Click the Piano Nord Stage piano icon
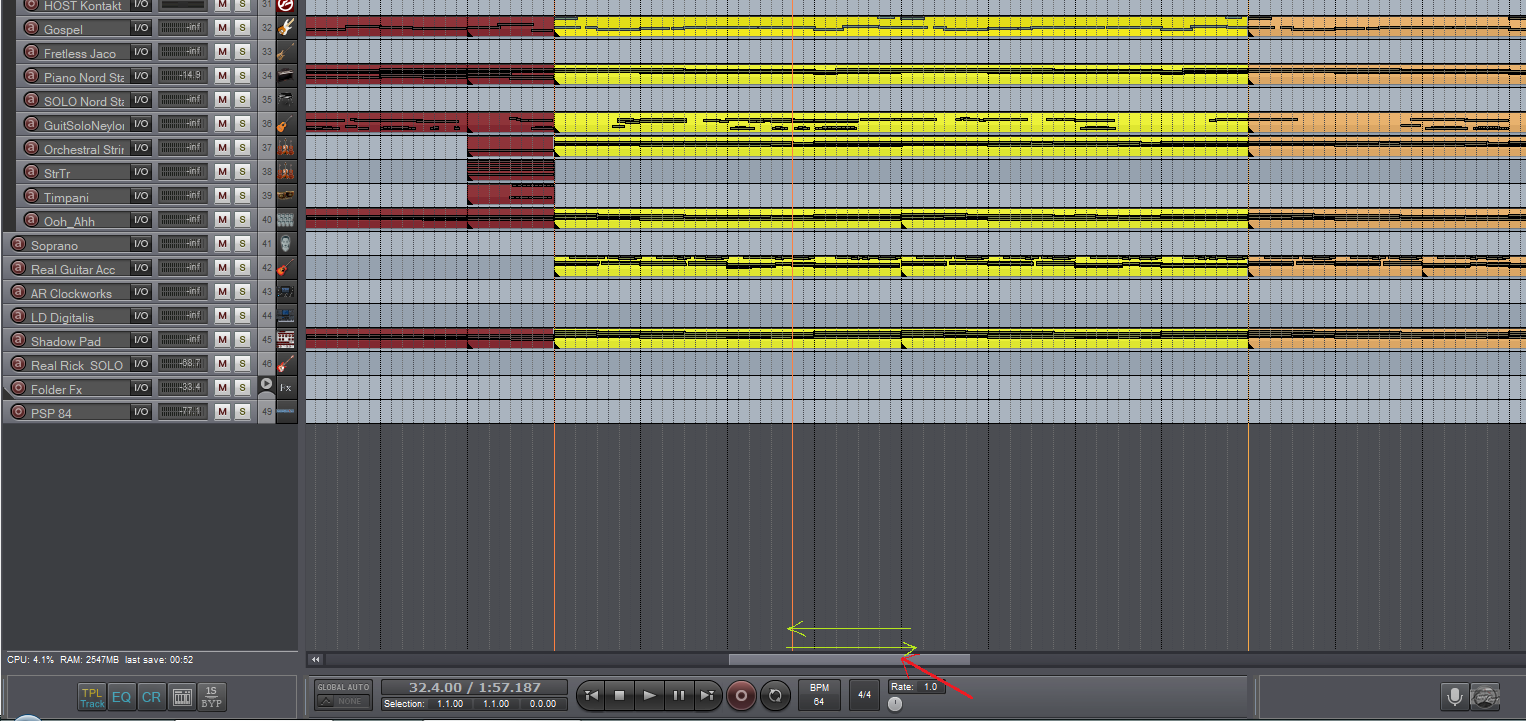Screen dimensions: 1526x721 click(x=286, y=76)
